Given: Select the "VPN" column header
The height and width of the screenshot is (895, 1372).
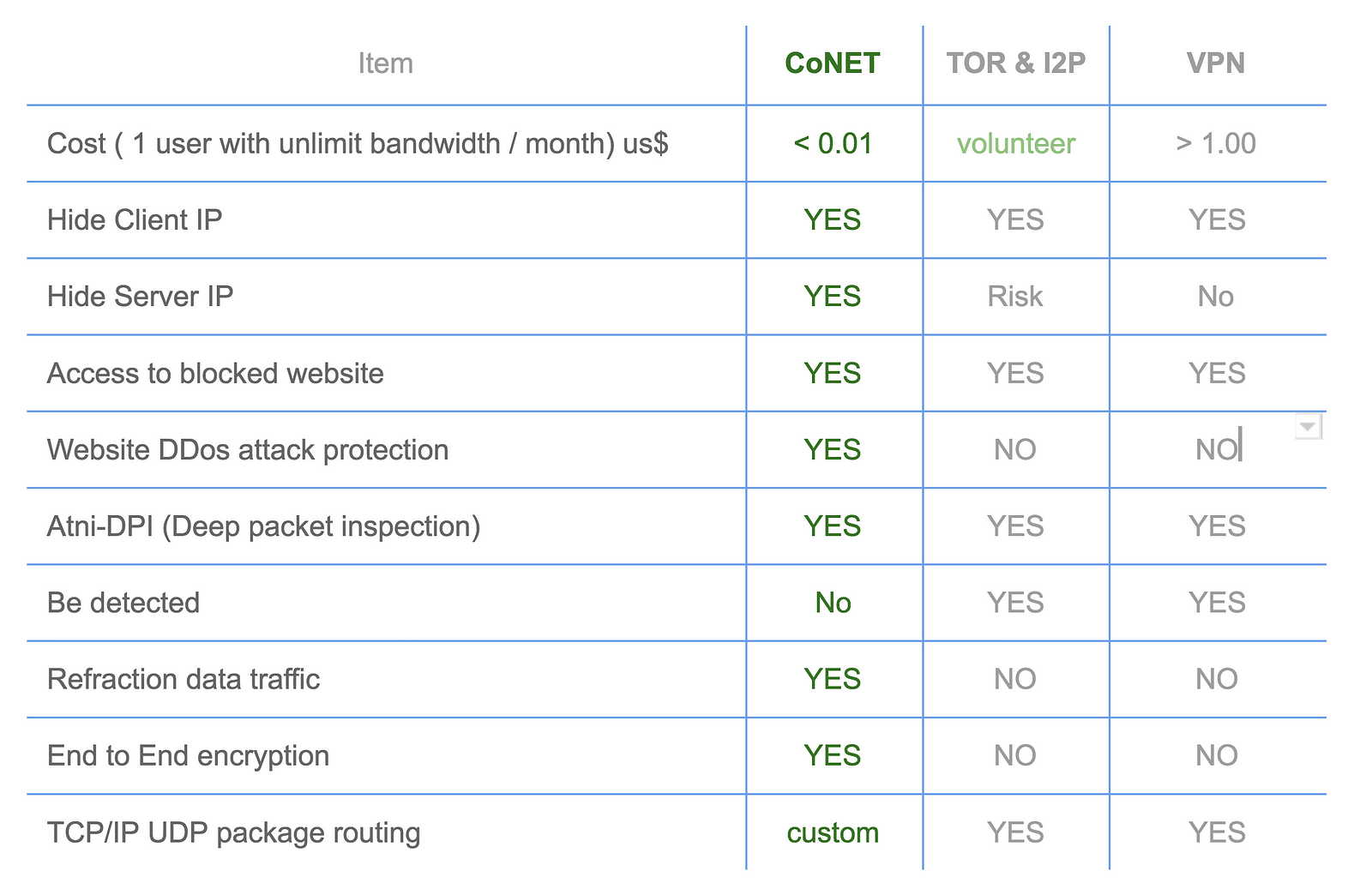Looking at the screenshot, I should [1216, 63].
